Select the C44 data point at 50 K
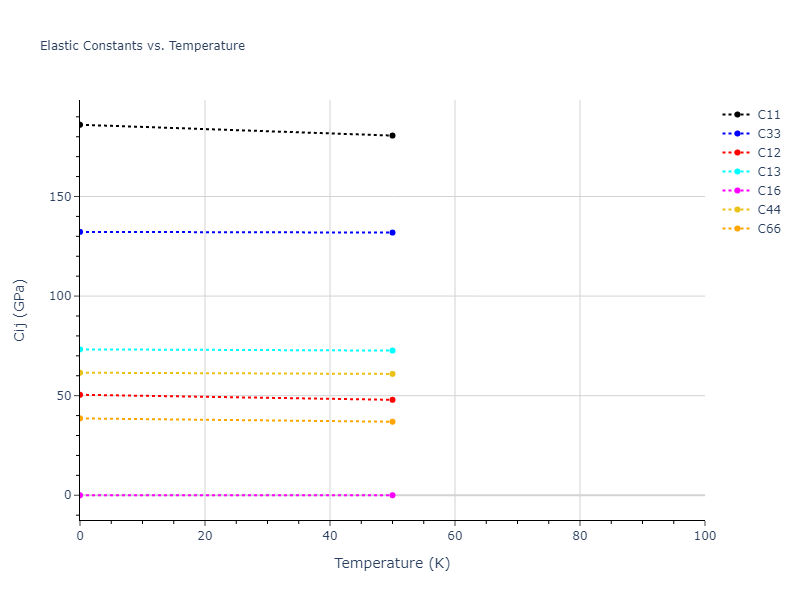This screenshot has width=800, height=600. pyautogui.click(x=392, y=374)
